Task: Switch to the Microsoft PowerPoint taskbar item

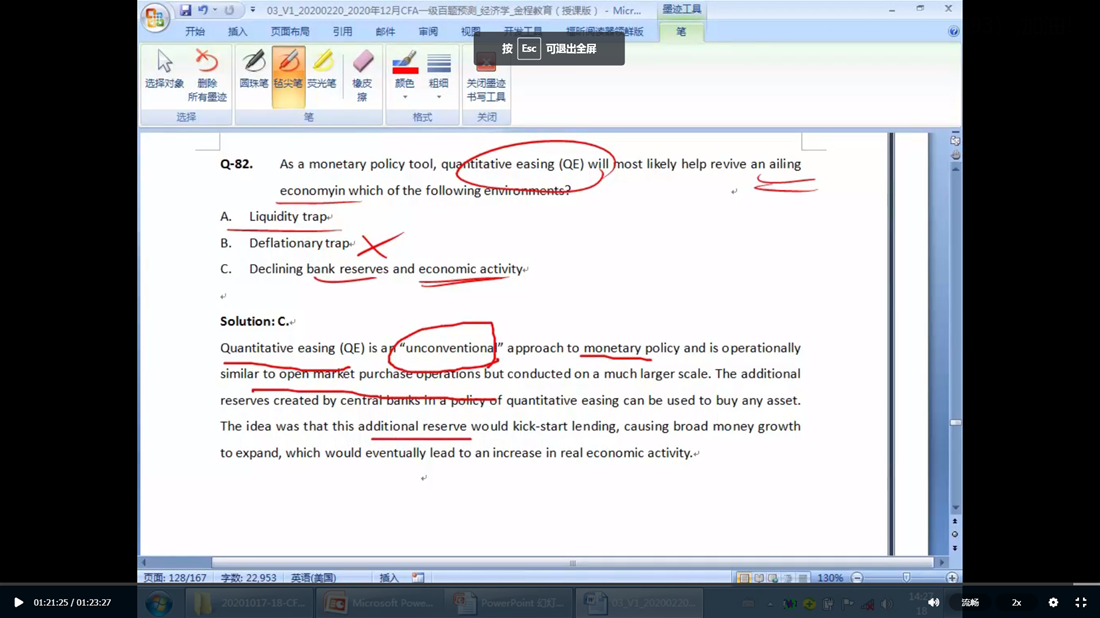Action: tap(380, 603)
